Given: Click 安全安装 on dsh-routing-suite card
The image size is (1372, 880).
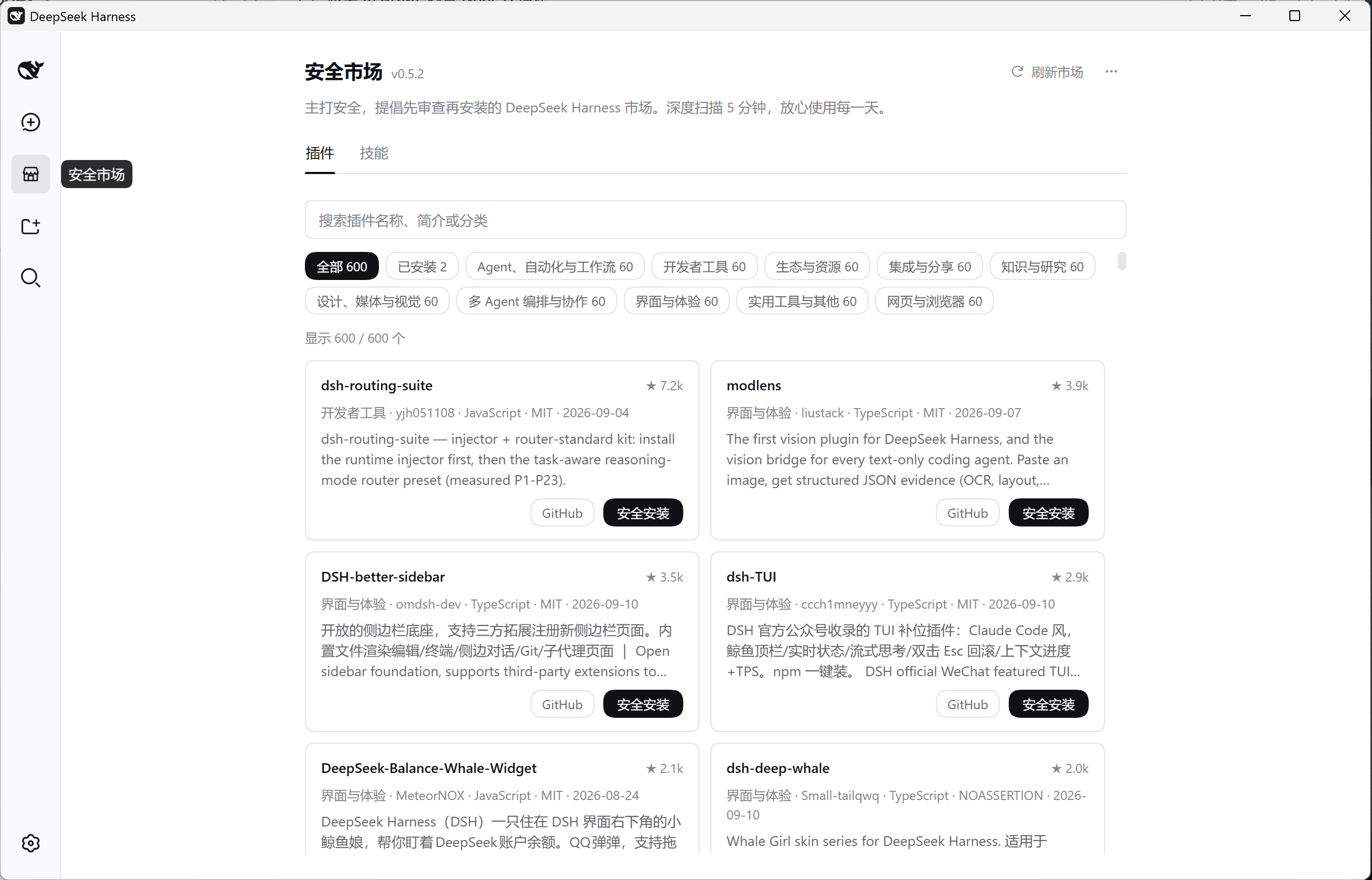Looking at the screenshot, I should tap(643, 512).
